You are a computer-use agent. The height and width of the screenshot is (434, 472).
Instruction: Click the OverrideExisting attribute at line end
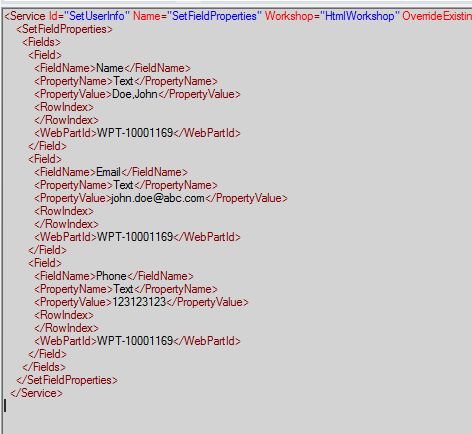[x=437, y=16]
